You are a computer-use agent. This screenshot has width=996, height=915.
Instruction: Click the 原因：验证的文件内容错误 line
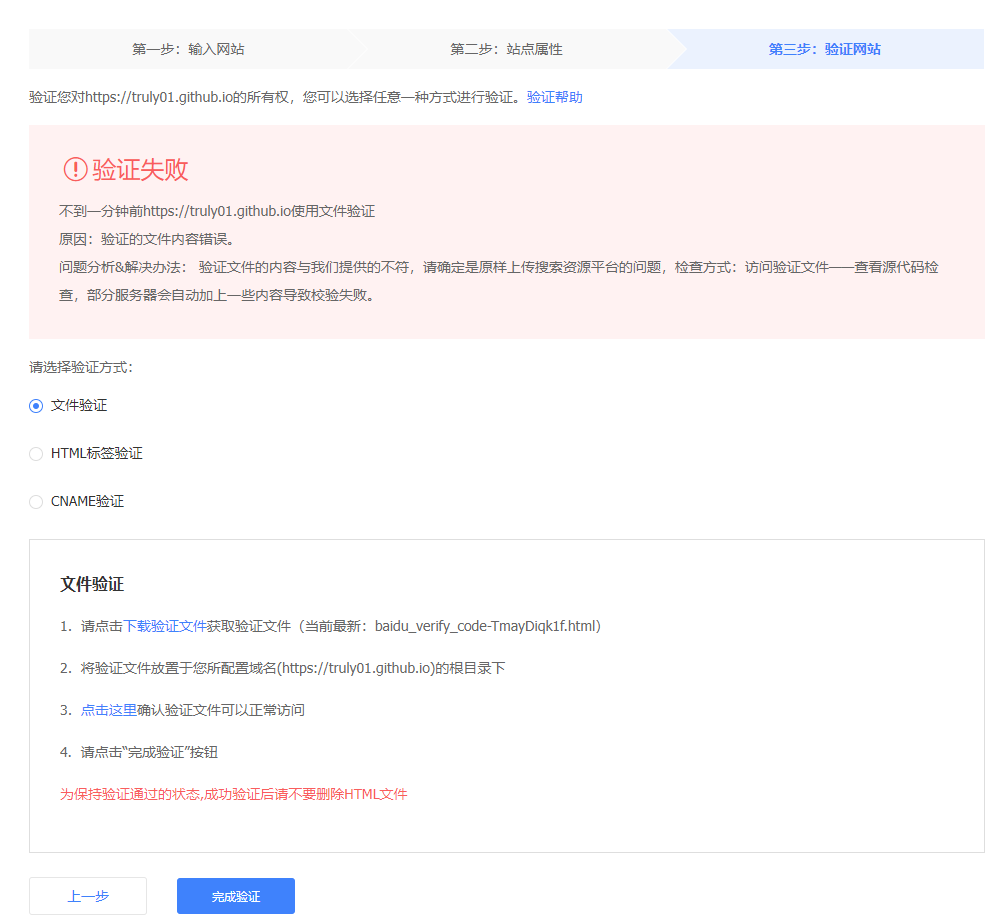point(146,239)
